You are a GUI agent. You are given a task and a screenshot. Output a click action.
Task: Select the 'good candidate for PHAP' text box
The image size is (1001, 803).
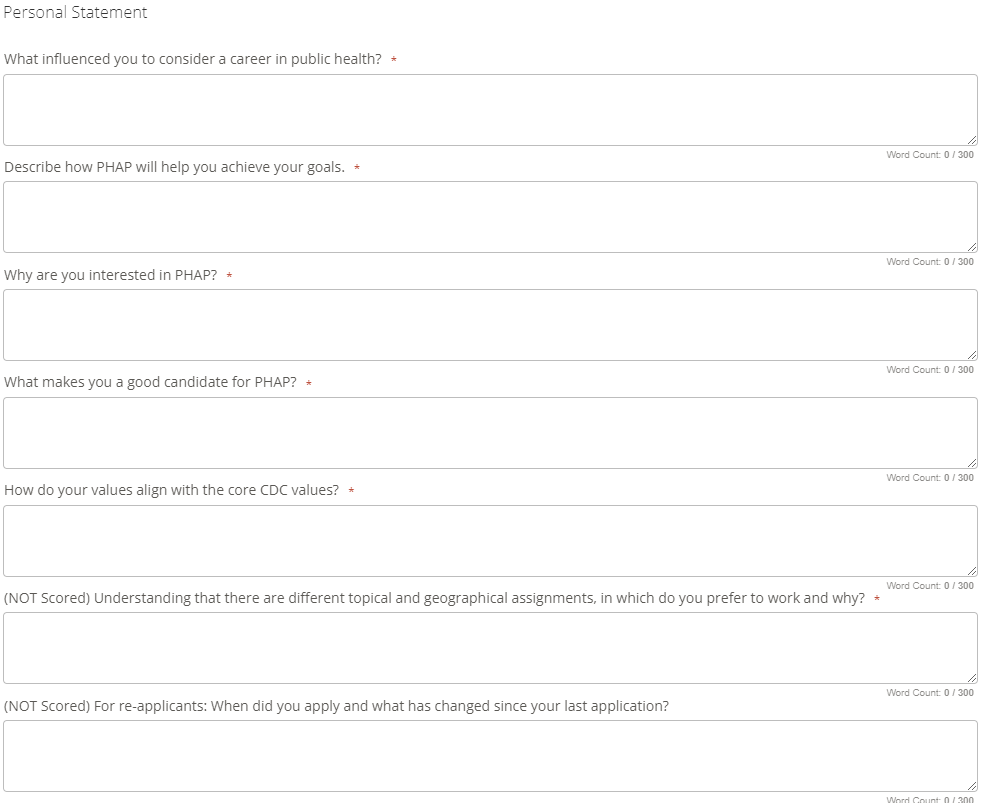pos(490,433)
